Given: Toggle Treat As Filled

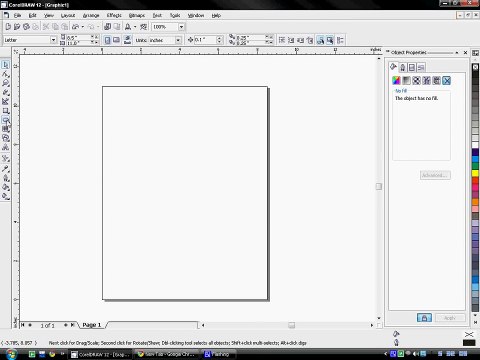Looking at the screenshot, I should click(330, 40).
